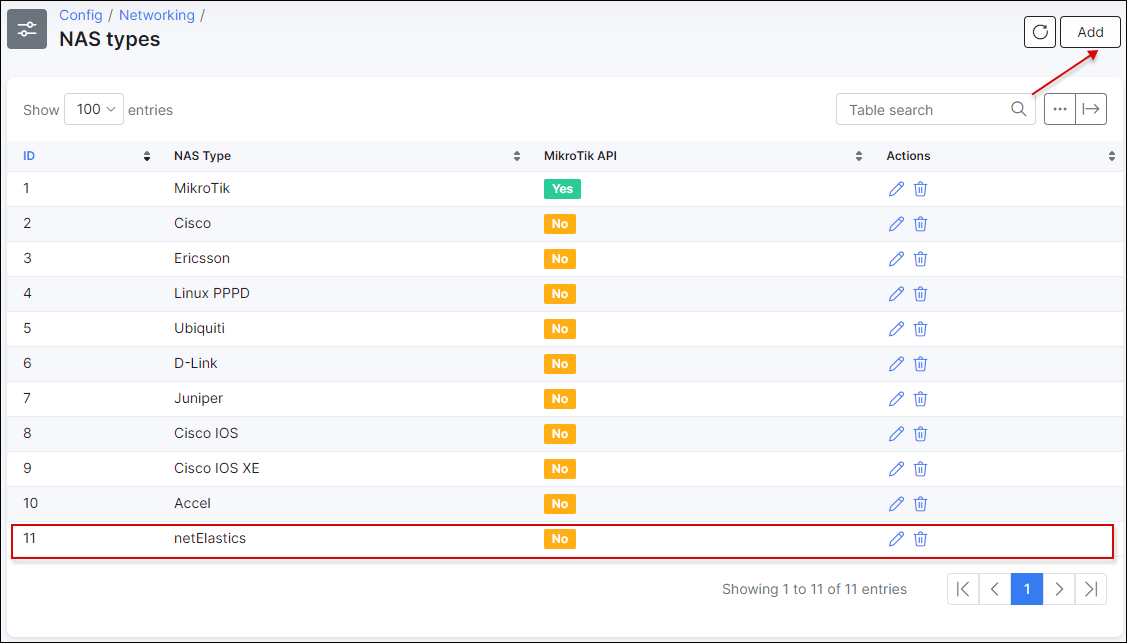The image size is (1127, 643).
Task: Delete the Accel NAS type
Action: [x=920, y=504]
